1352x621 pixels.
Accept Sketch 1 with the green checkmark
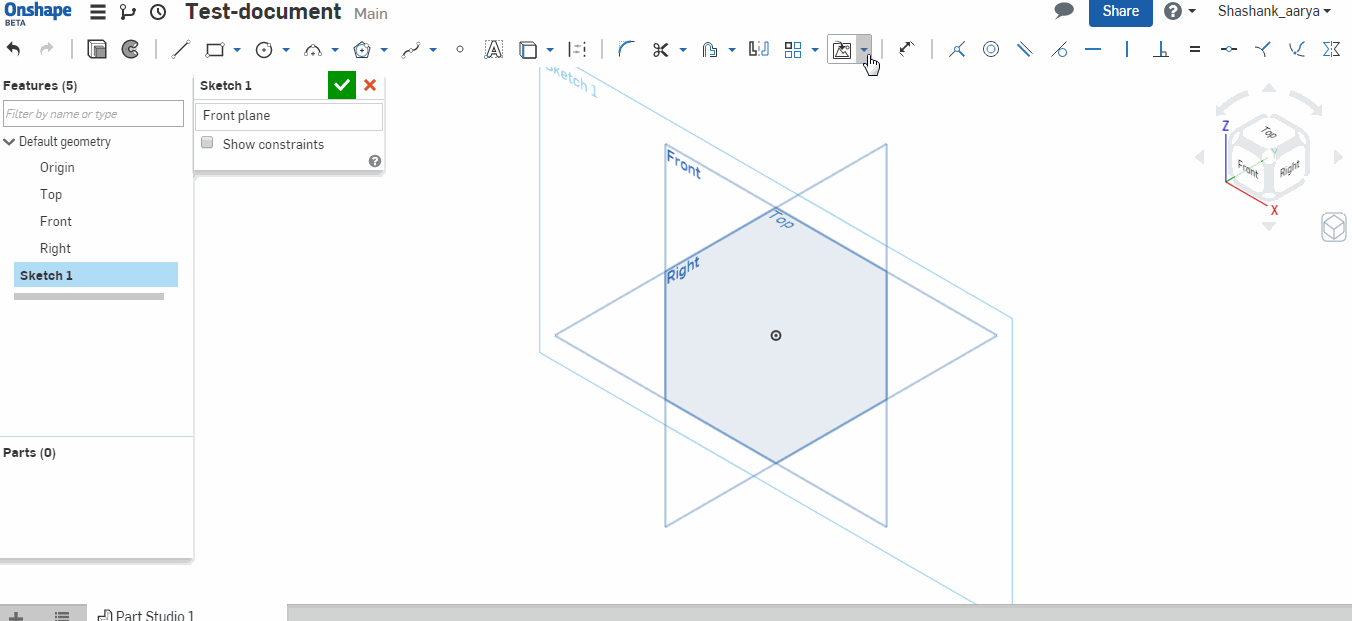pos(341,85)
